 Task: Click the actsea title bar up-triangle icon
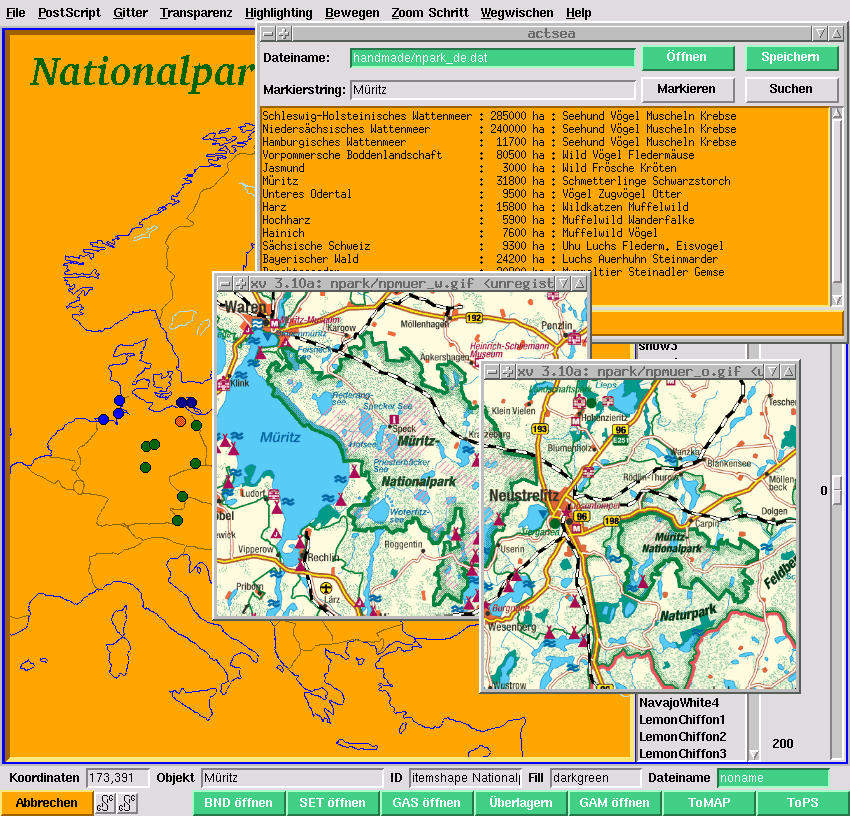(x=836, y=34)
